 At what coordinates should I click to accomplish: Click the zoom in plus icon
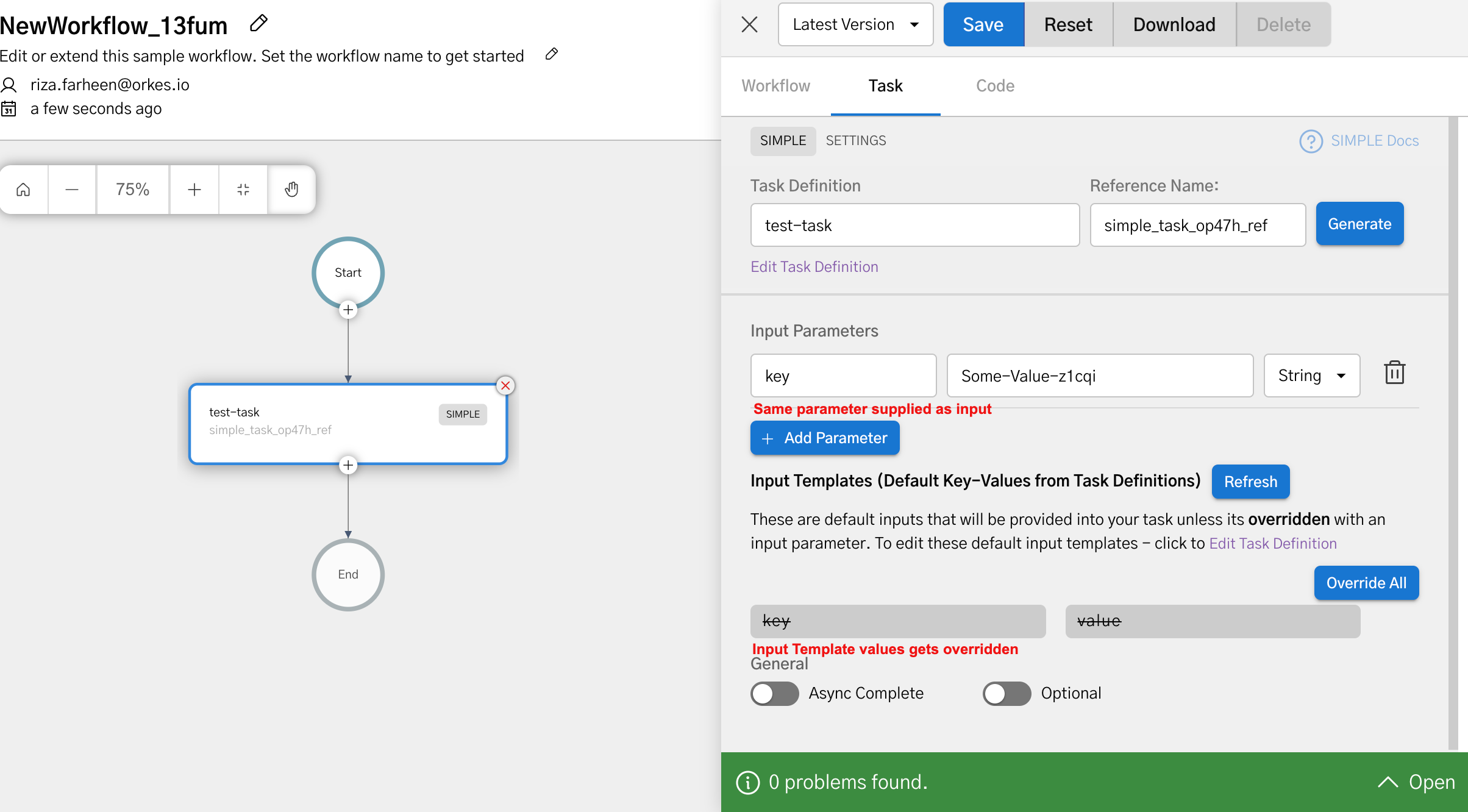coord(194,189)
